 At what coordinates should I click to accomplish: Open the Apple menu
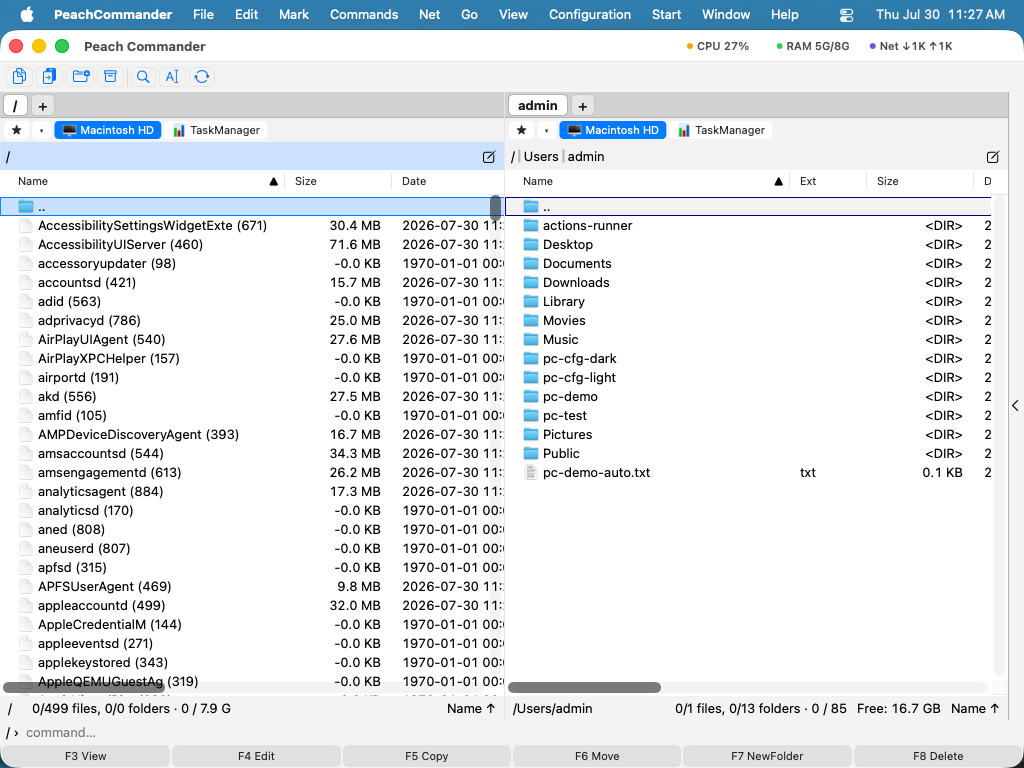click(x=27, y=14)
